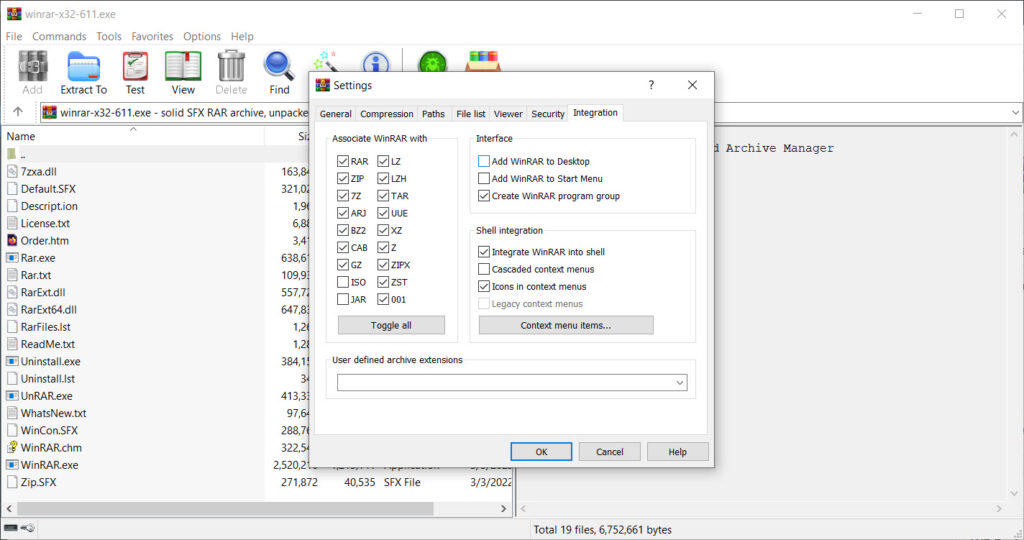This screenshot has height=540, width=1024.
Task: Click Context menu items button
Action: (566, 325)
